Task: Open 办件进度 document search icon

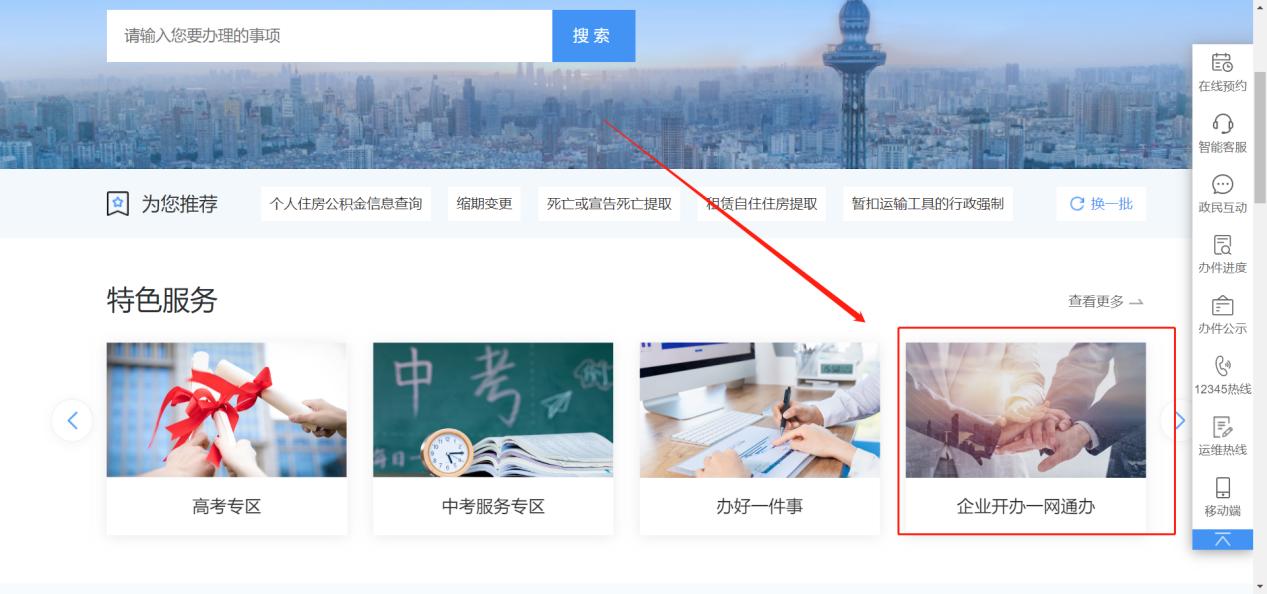Action: pyautogui.click(x=1222, y=245)
